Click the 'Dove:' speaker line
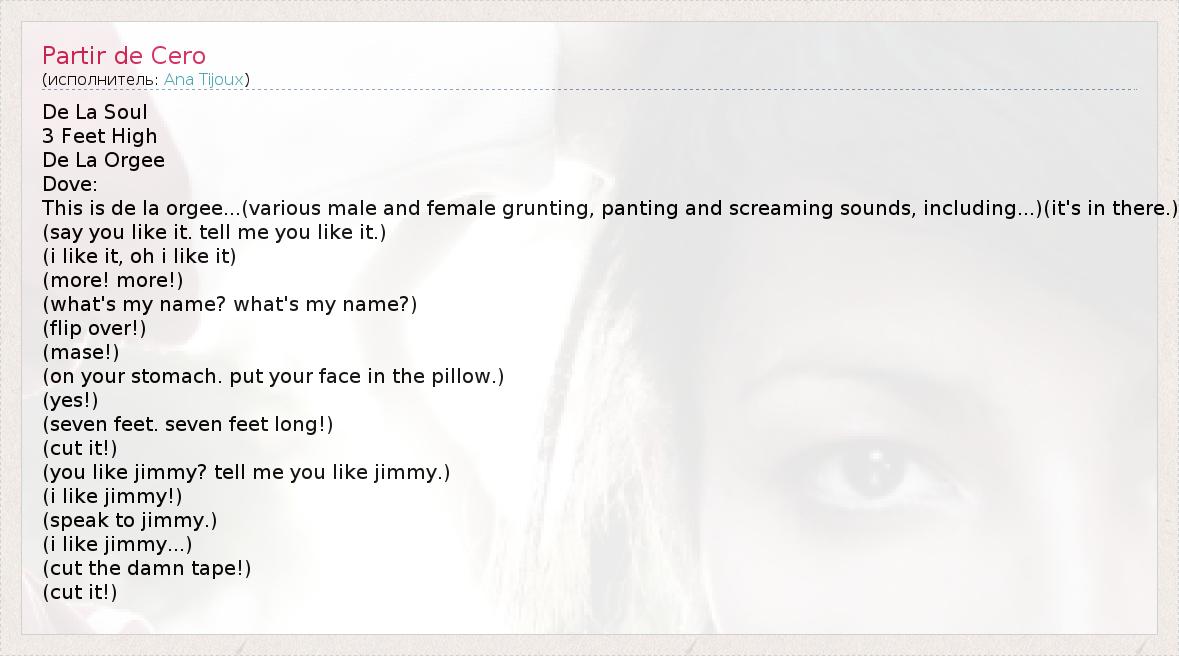 [x=70, y=184]
